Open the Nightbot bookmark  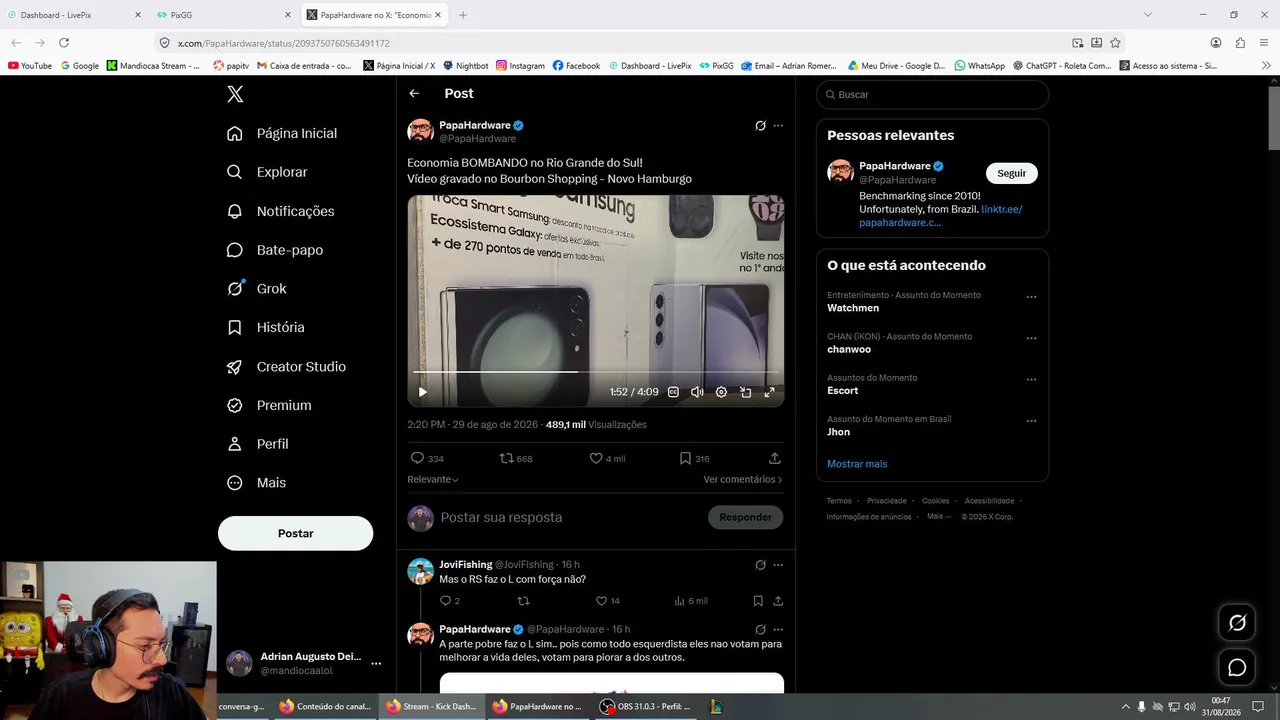[465, 66]
